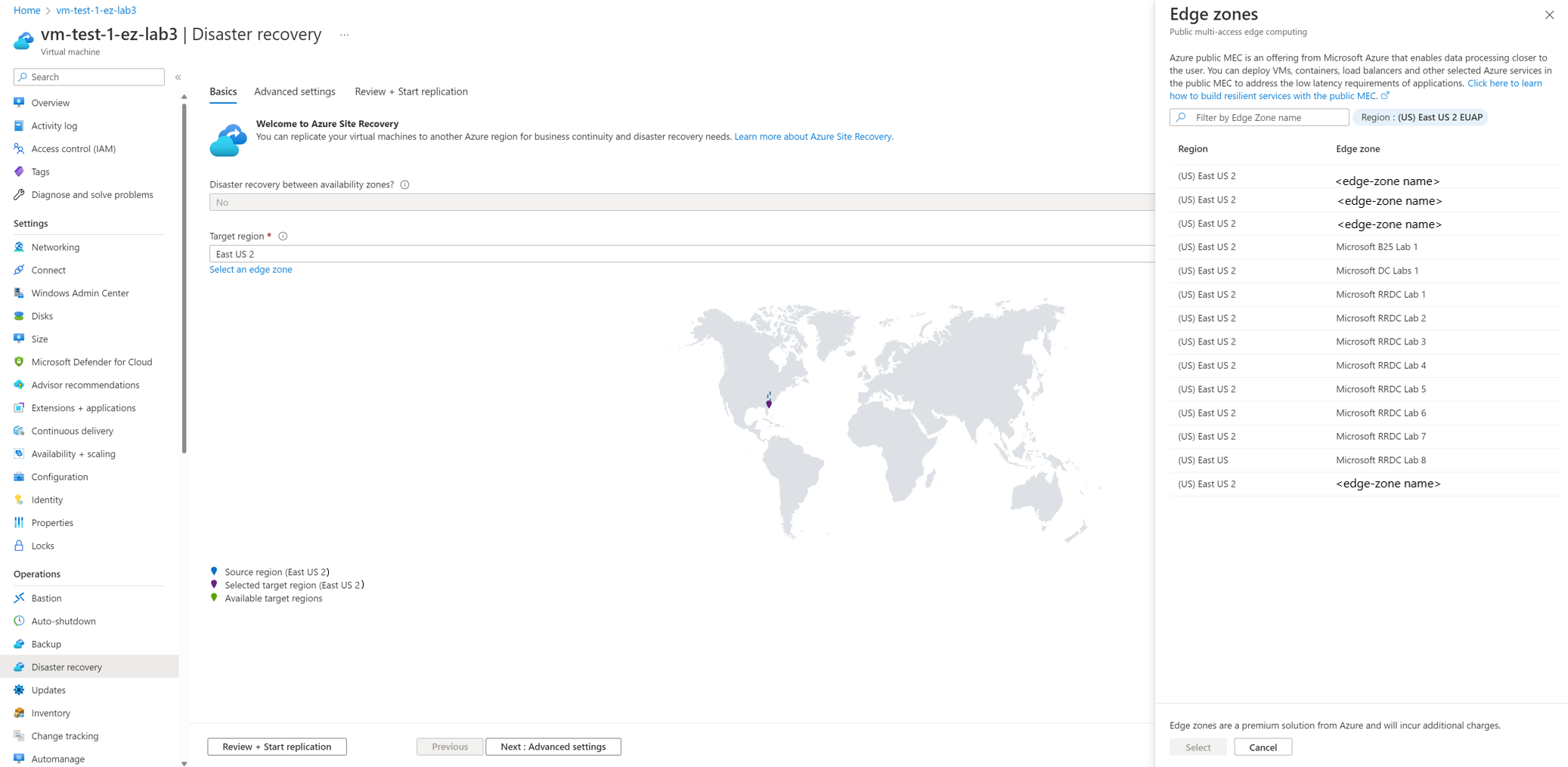Click Next : Advanced settings button

553,747
